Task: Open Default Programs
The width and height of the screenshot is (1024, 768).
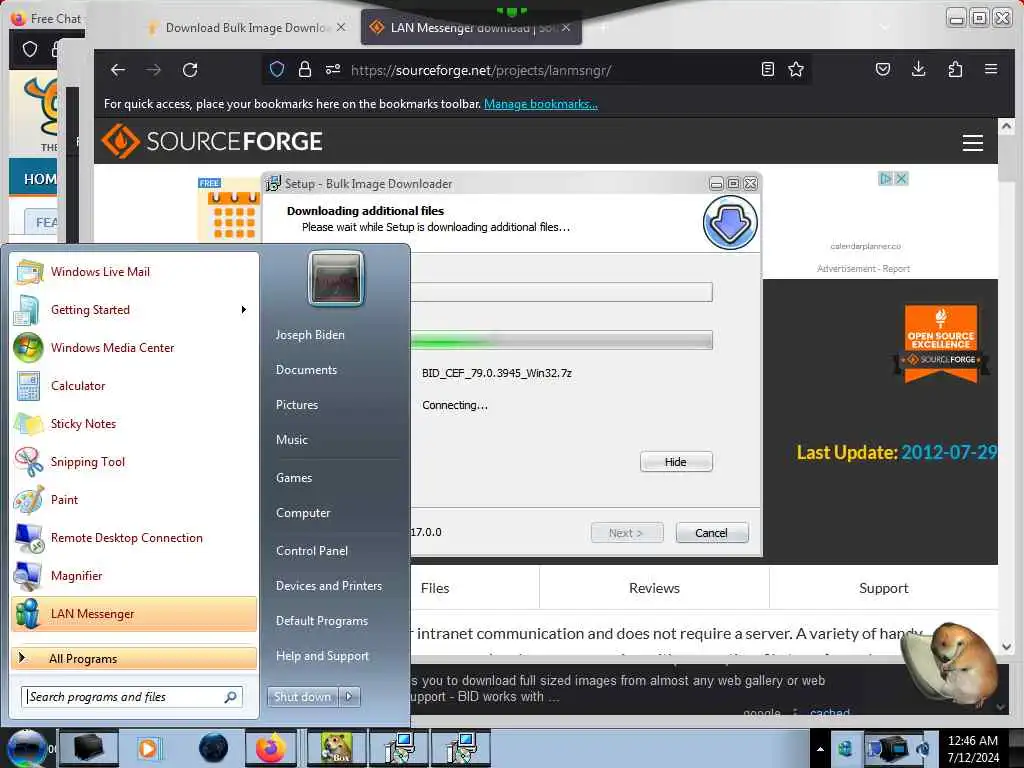Action: (x=322, y=620)
